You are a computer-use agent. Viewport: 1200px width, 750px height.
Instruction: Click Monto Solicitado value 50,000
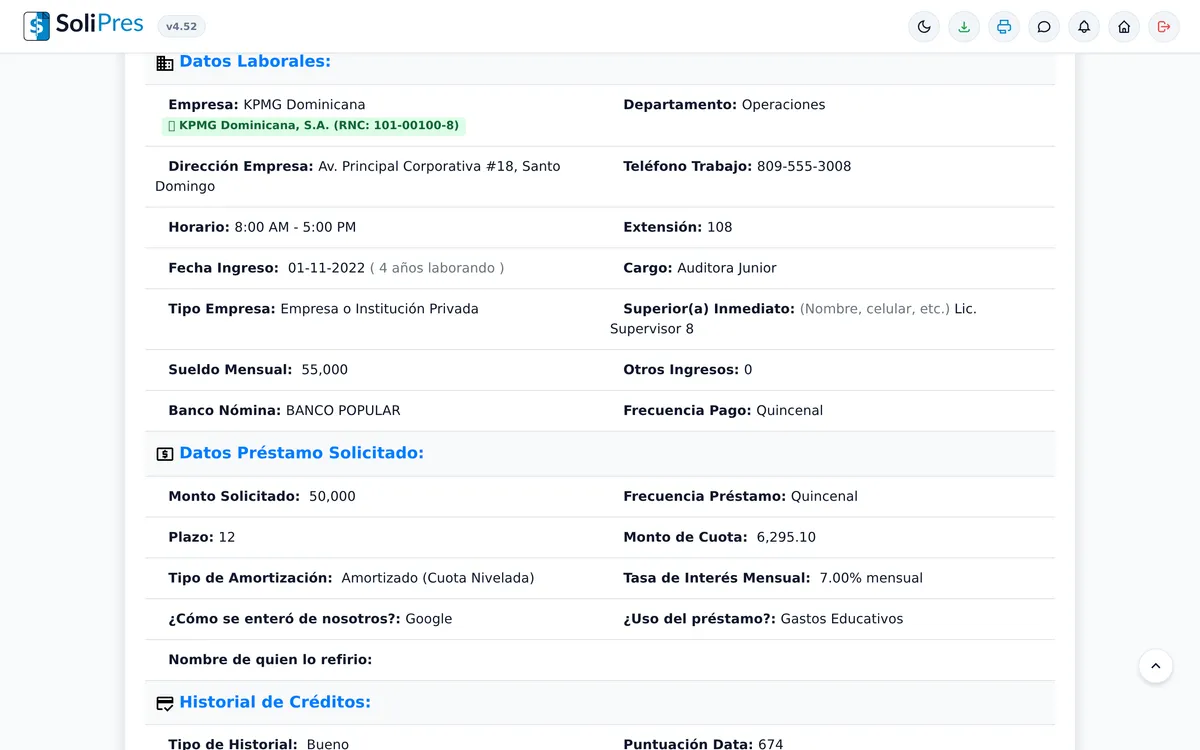point(332,497)
